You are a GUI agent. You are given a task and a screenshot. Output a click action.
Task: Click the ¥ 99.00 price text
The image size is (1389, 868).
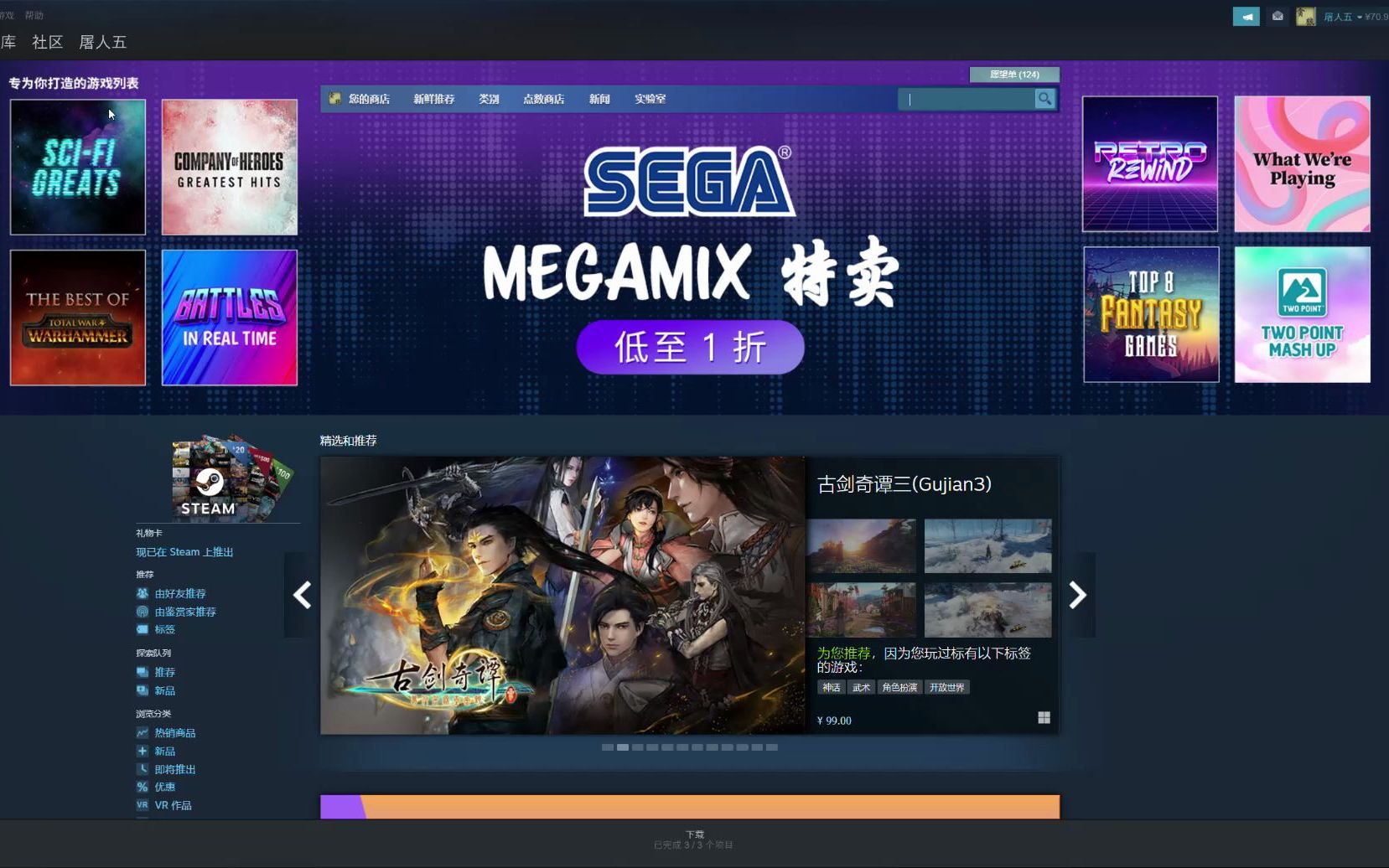click(x=834, y=721)
